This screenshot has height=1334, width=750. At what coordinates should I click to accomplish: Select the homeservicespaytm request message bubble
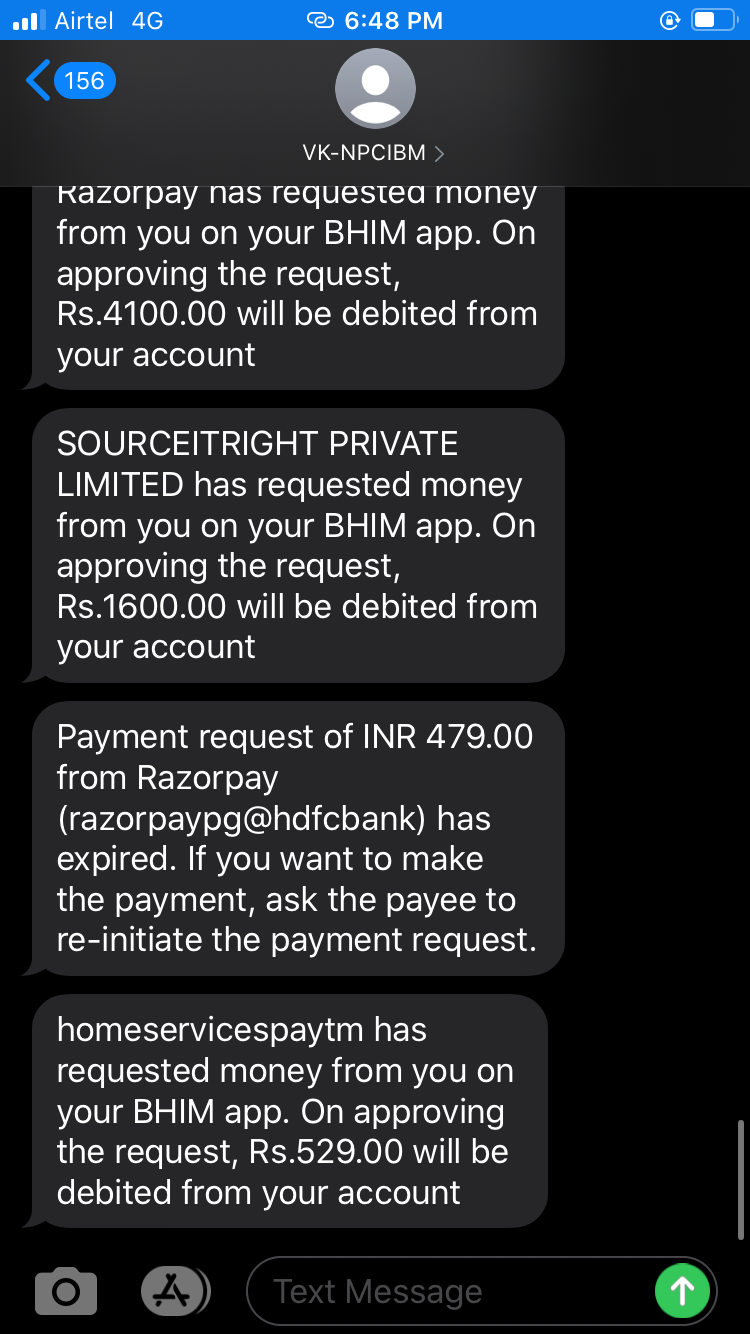pos(290,1111)
